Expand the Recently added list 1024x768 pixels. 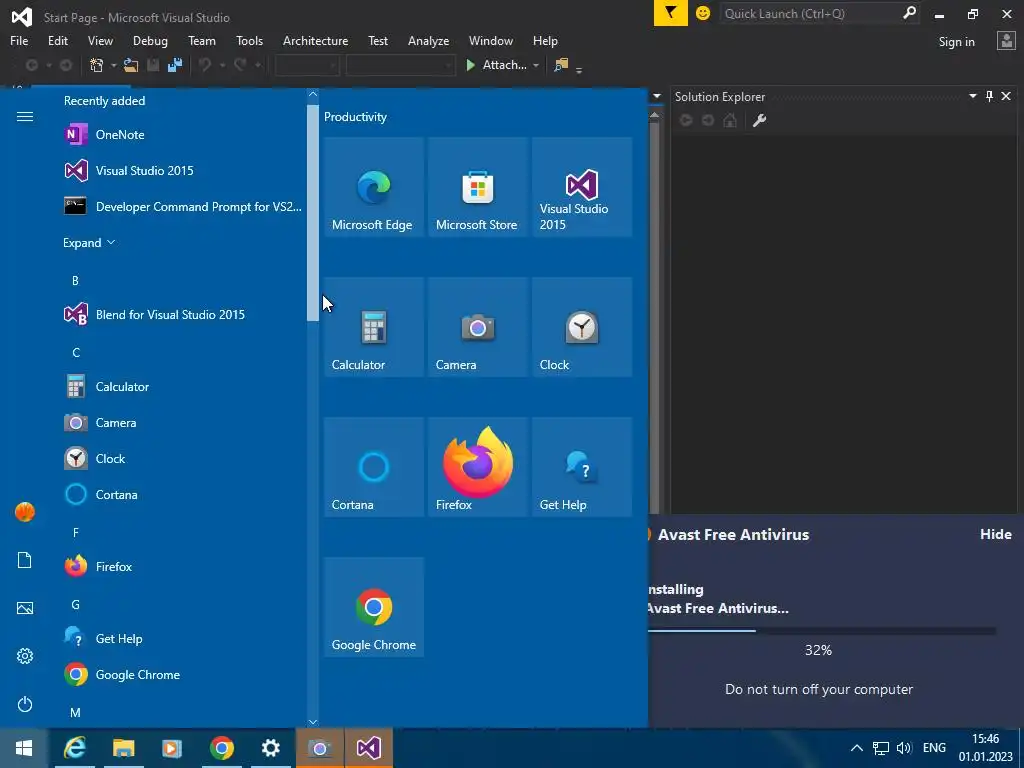pos(89,243)
